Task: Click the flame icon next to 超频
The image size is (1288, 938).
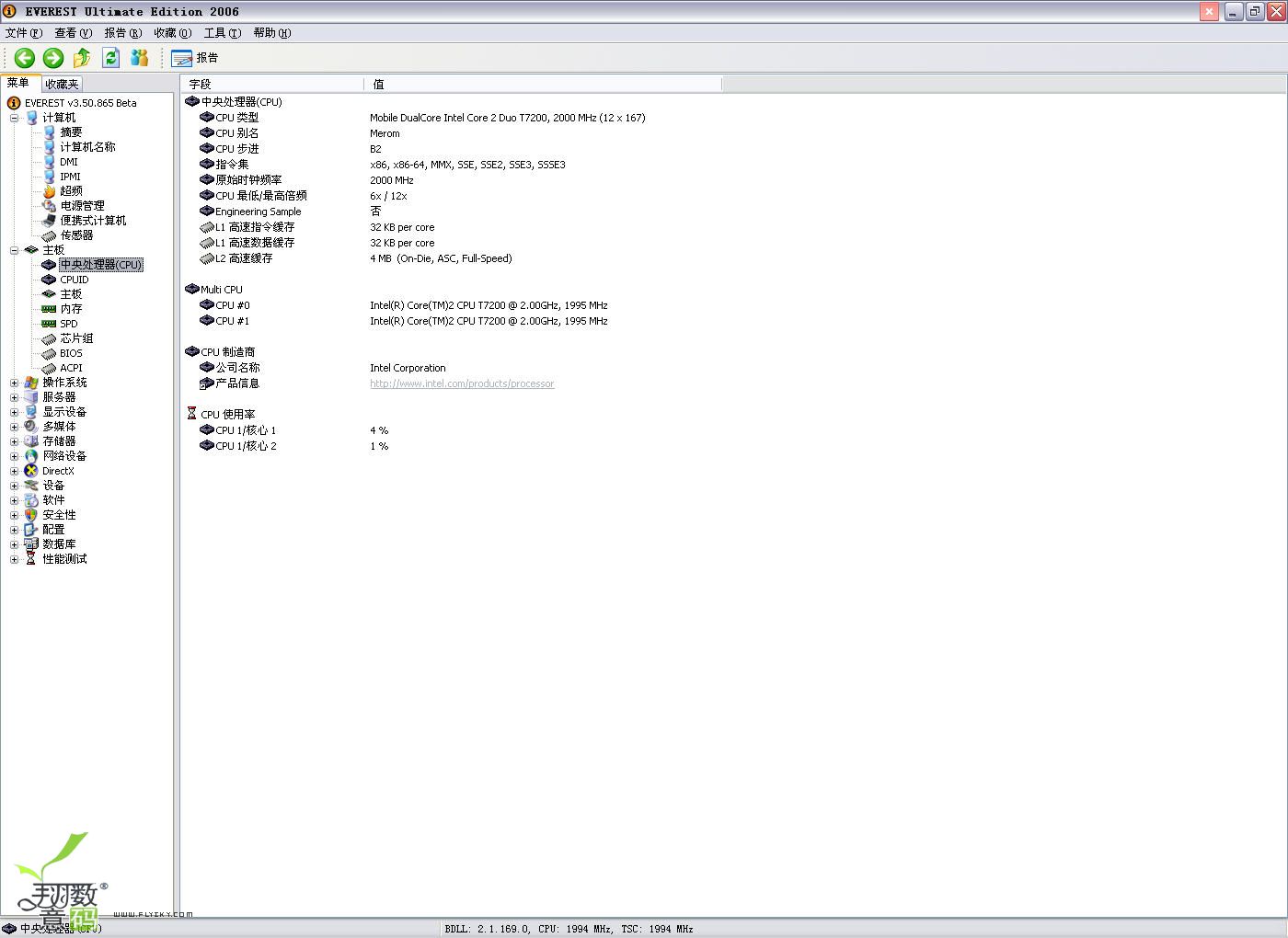Action: (49, 191)
